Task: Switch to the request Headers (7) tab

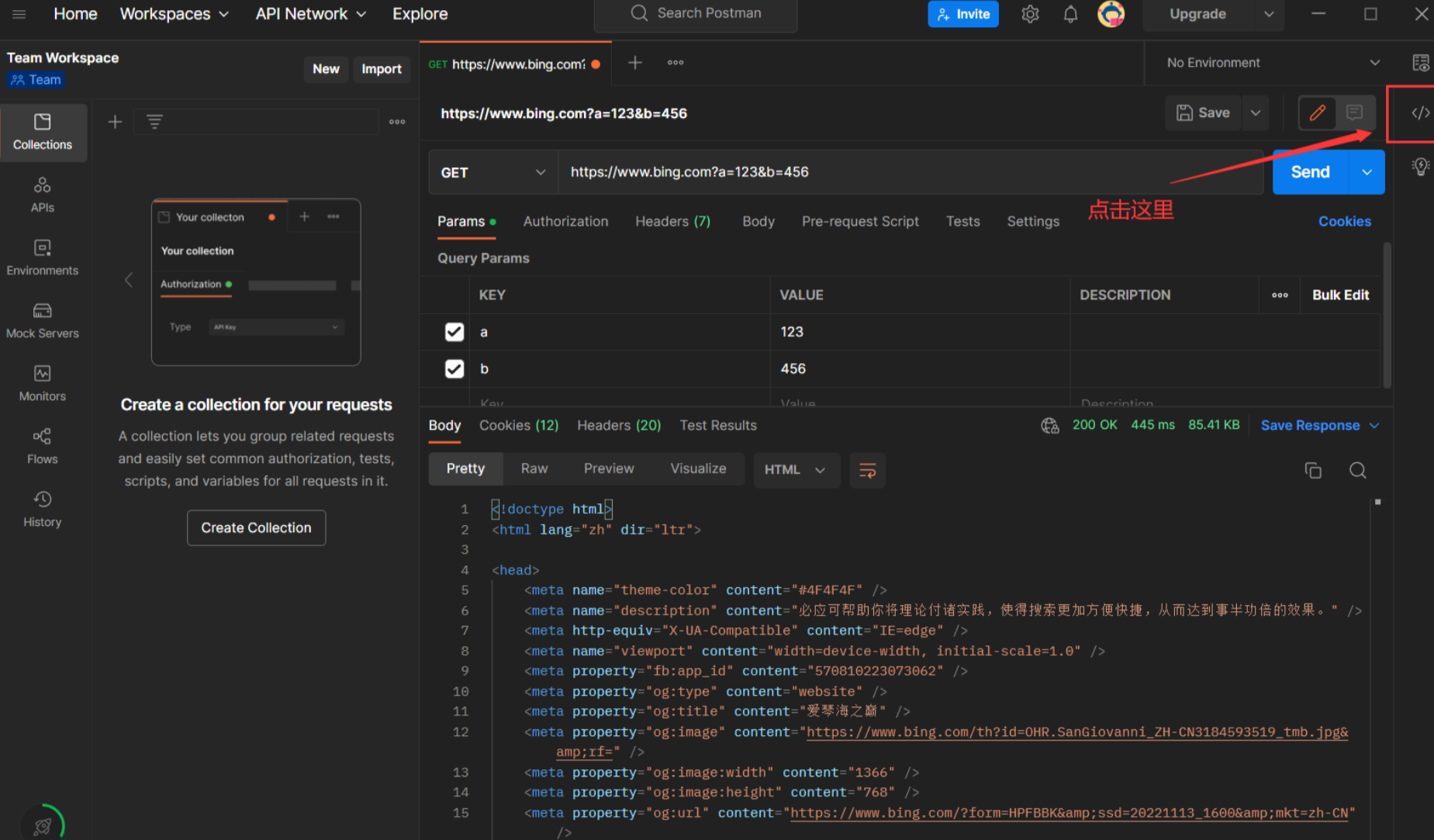Action: point(672,221)
